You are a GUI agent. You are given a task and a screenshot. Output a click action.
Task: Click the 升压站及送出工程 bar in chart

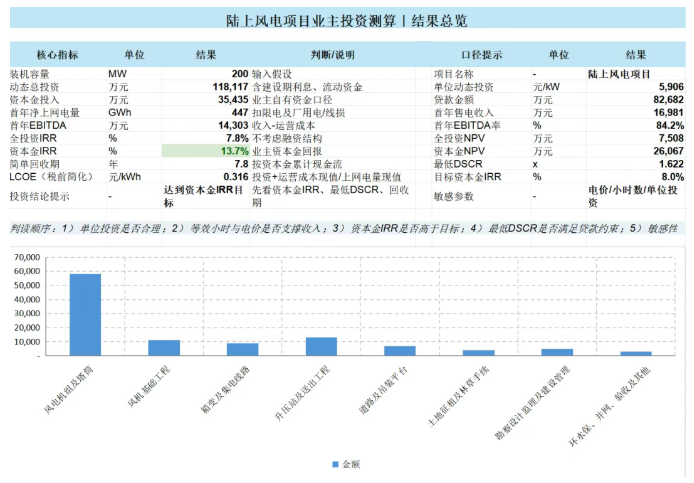click(x=321, y=346)
